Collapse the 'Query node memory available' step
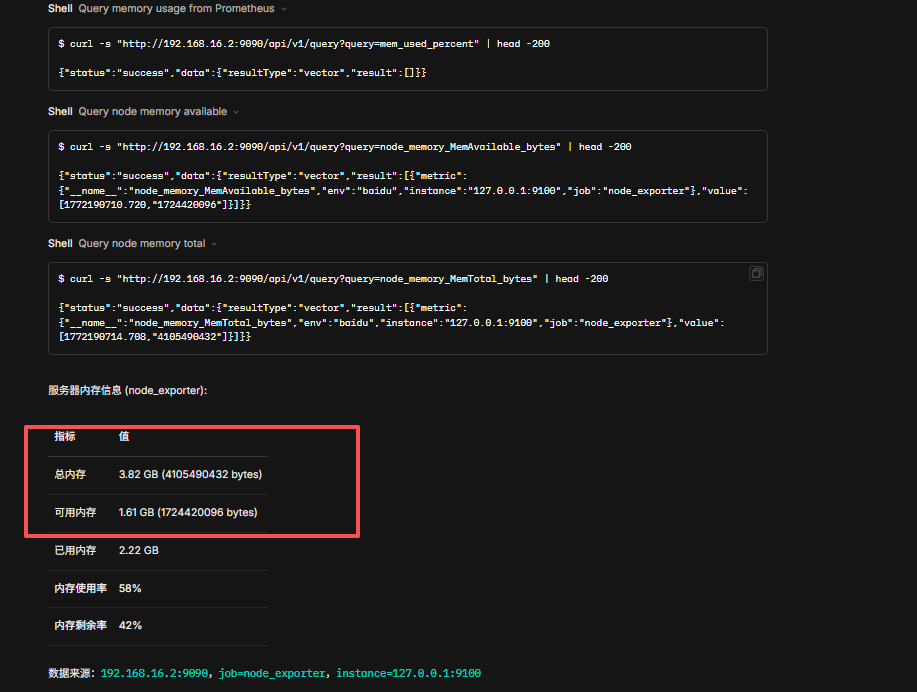 [236, 112]
